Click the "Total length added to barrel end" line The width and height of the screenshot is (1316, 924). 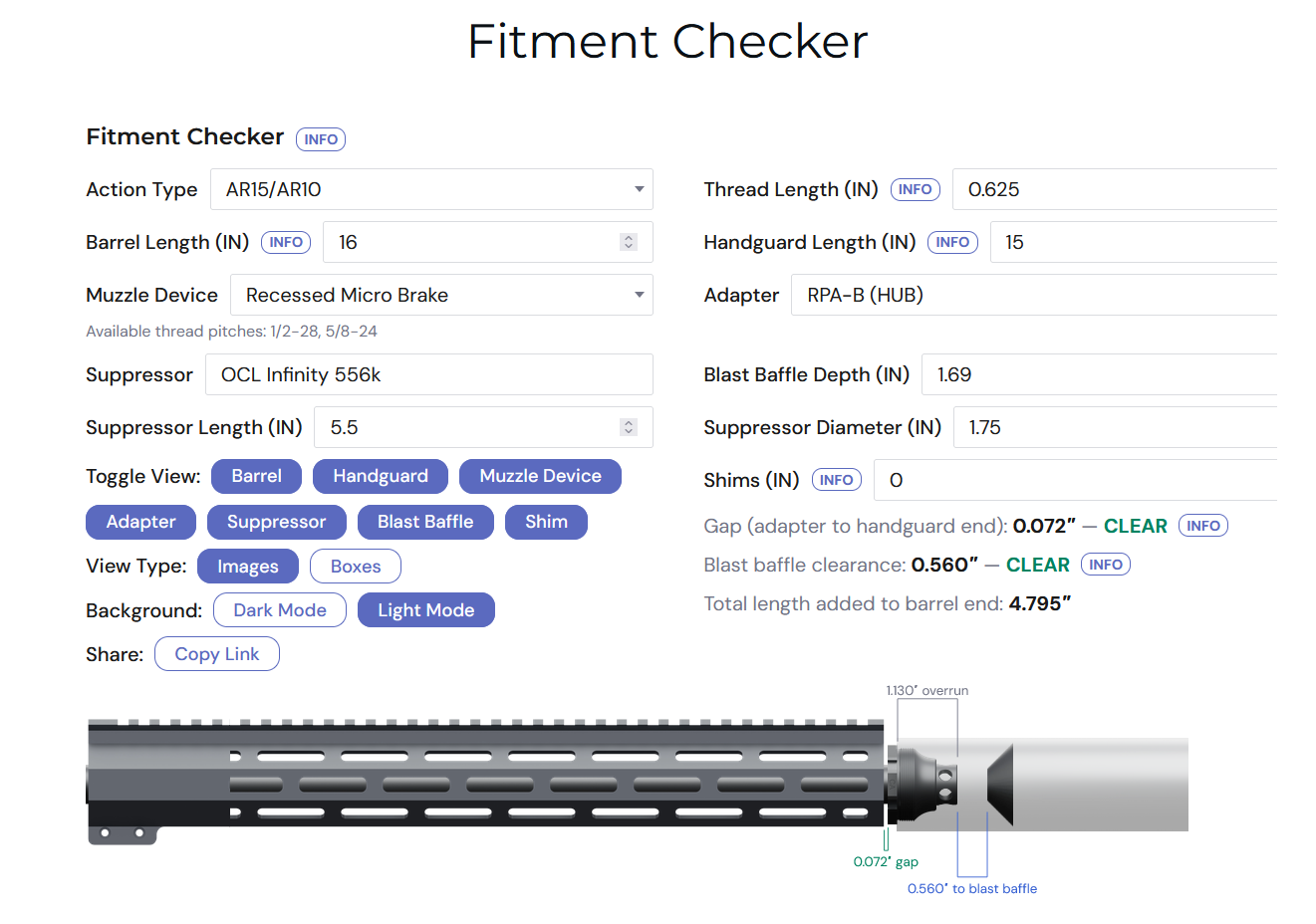(887, 603)
